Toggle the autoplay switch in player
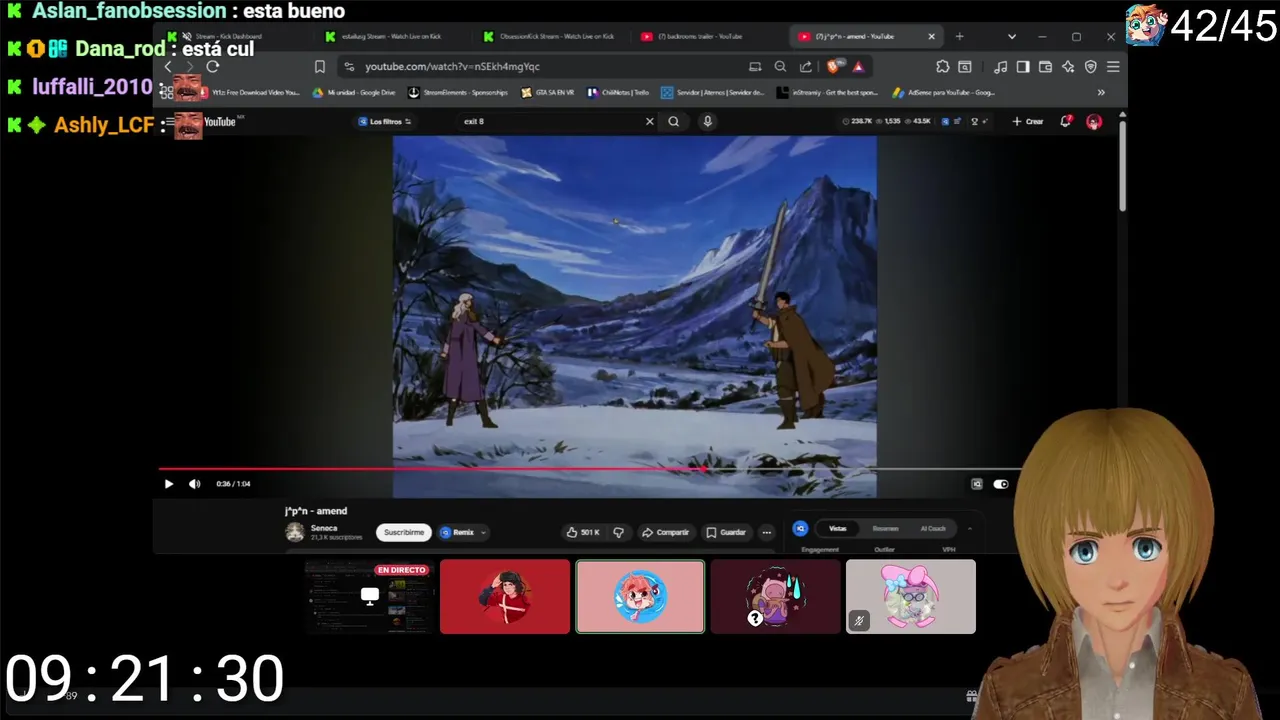 [x=1000, y=484]
